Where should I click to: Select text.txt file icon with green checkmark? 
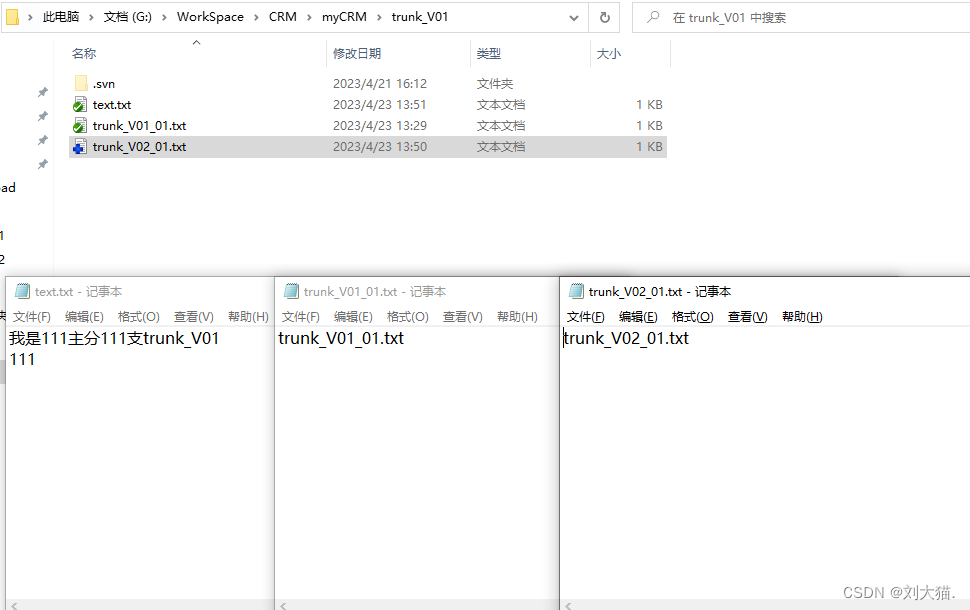coord(80,105)
